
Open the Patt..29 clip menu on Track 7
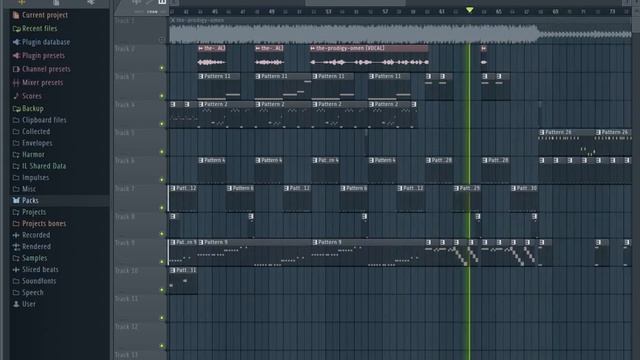pyautogui.click(x=456, y=189)
